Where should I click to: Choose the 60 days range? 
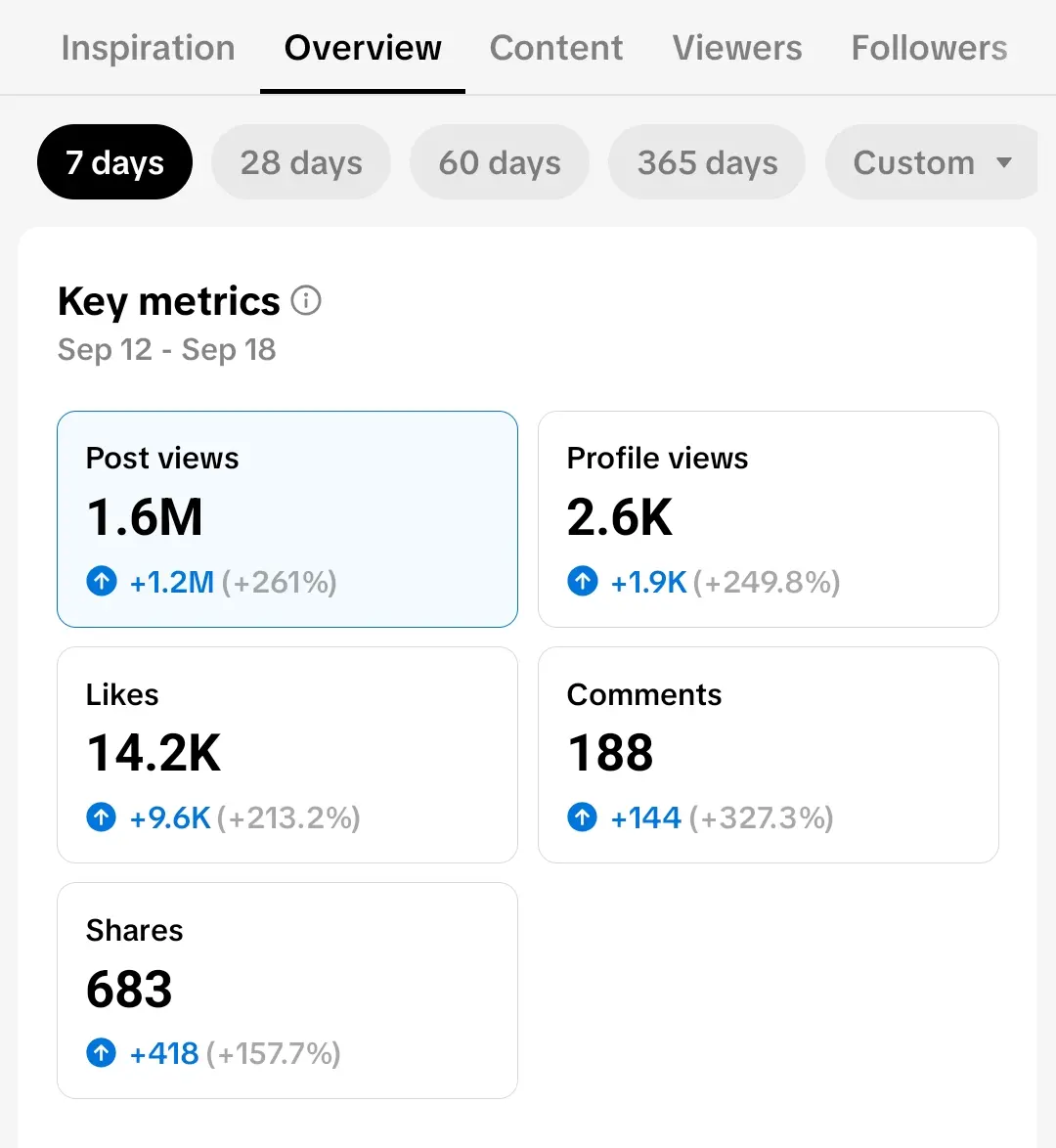[500, 161]
